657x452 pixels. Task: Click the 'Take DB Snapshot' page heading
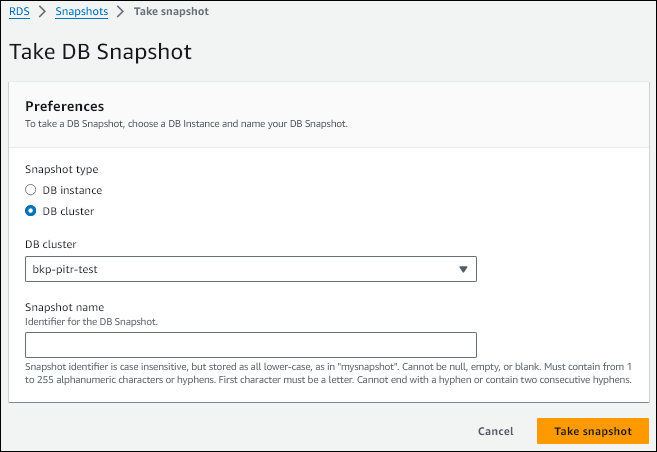pos(100,50)
